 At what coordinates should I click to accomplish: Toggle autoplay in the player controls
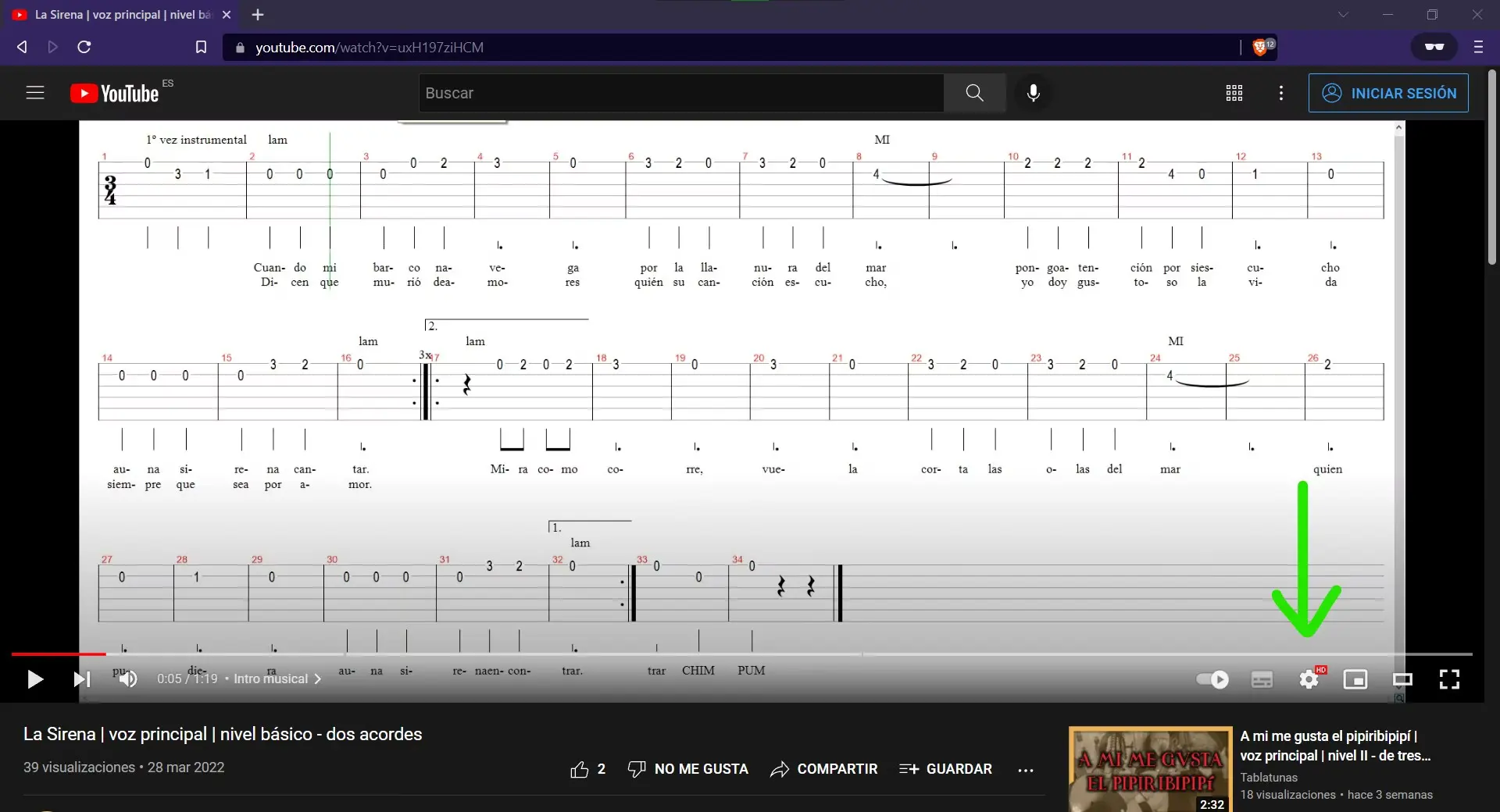(1213, 679)
